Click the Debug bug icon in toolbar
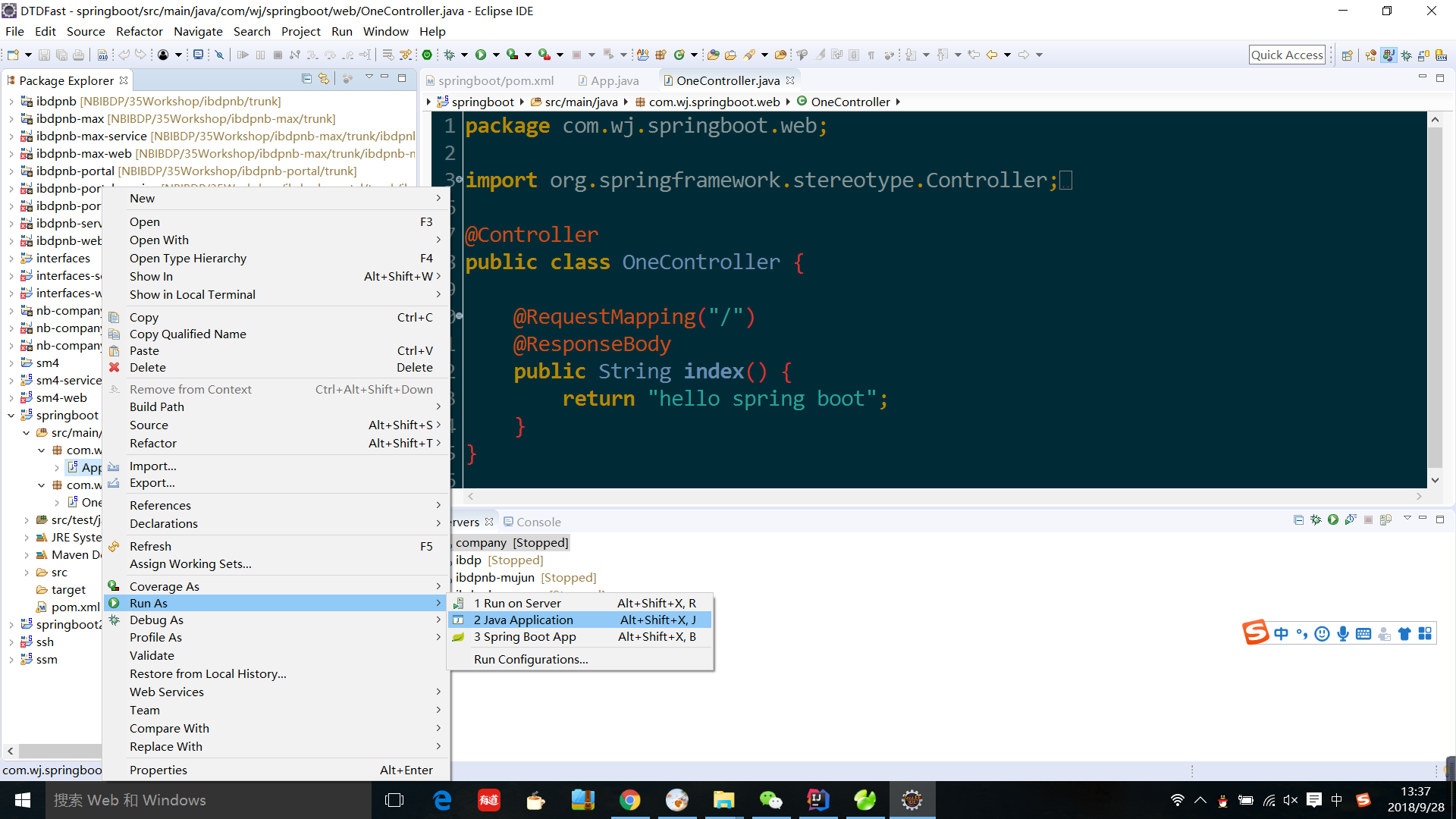 pyautogui.click(x=449, y=55)
